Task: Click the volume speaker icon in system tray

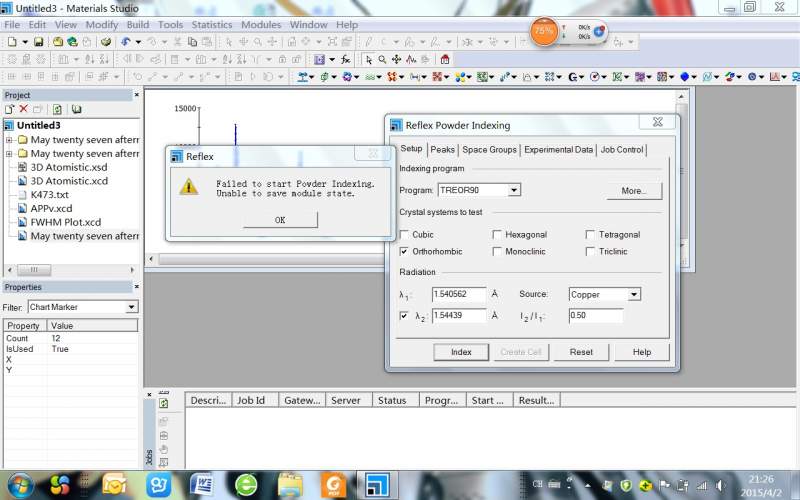Action: pos(719,485)
